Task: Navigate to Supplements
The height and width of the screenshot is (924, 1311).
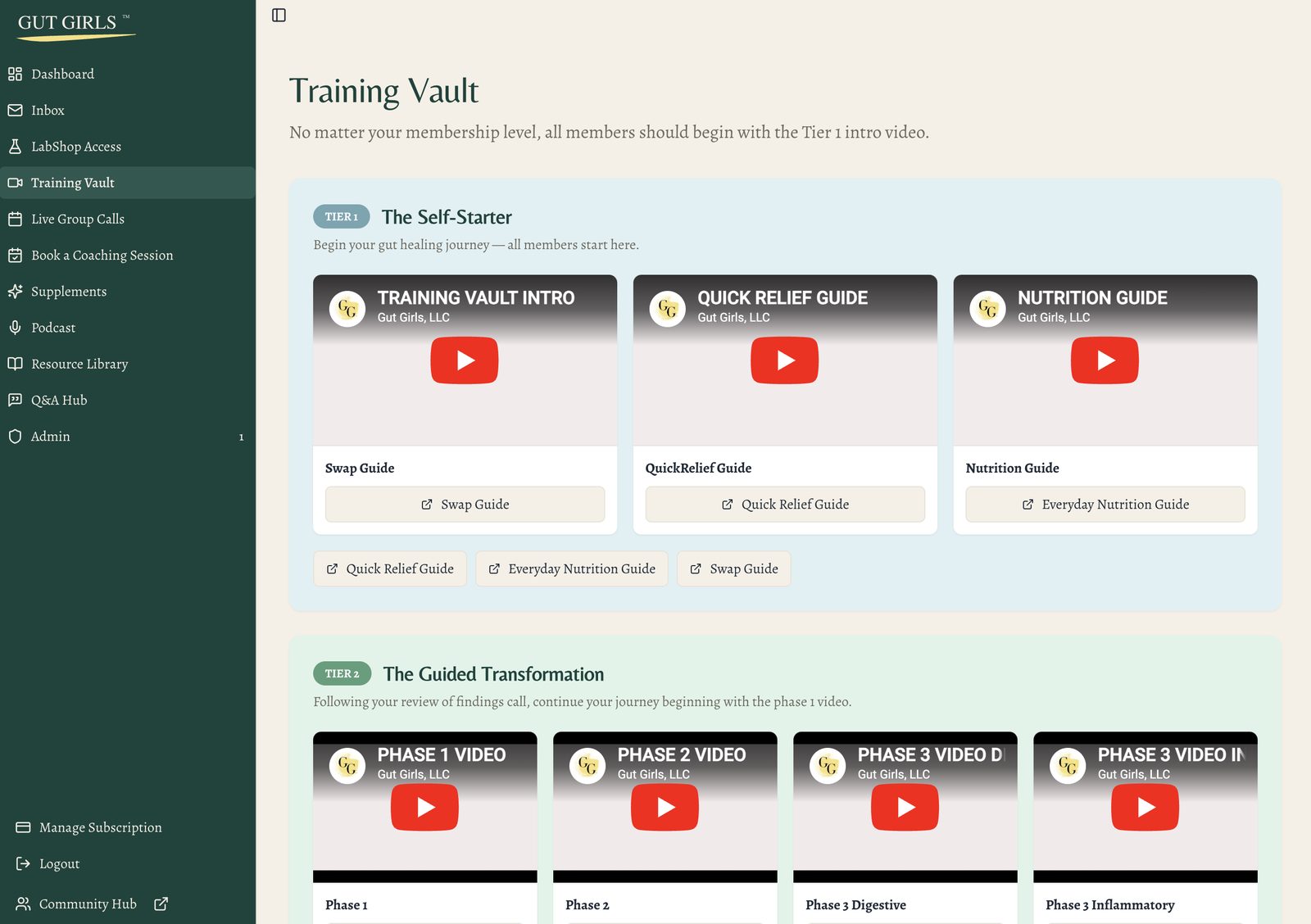Action: pos(128,292)
